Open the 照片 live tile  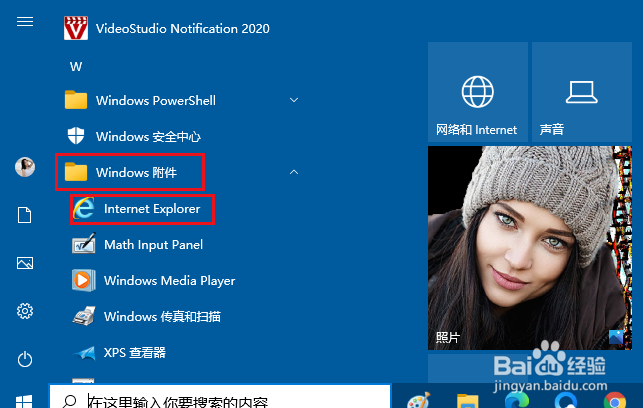click(x=530, y=248)
